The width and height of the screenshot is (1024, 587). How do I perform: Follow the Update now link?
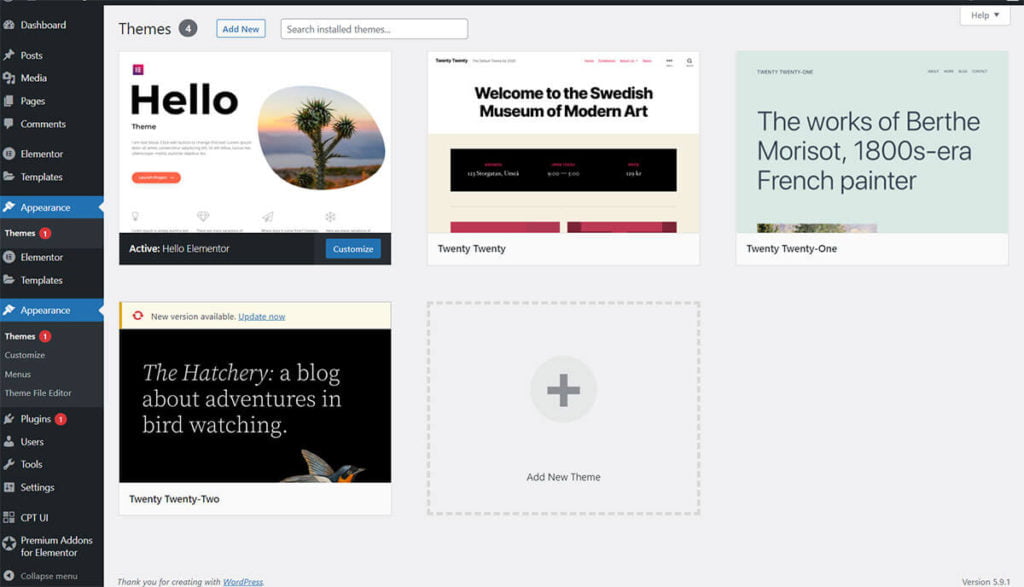pyautogui.click(x=261, y=317)
